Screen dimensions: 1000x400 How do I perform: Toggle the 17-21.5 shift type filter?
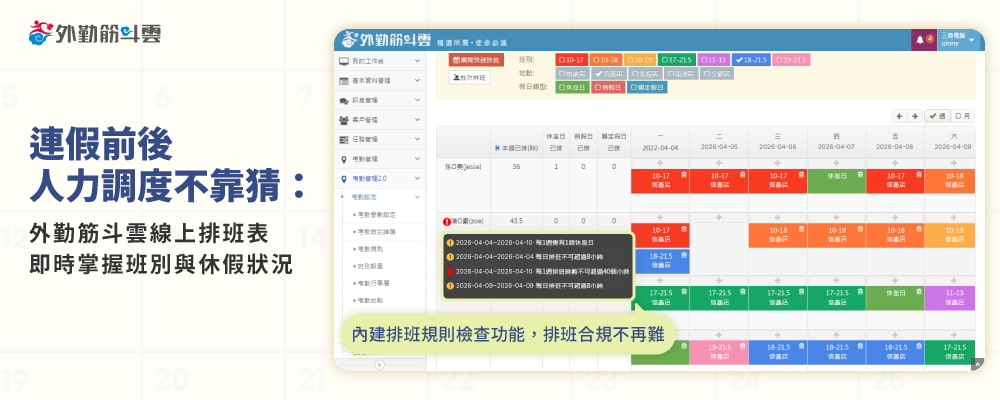pyautogui.click(x=676, y=59)
